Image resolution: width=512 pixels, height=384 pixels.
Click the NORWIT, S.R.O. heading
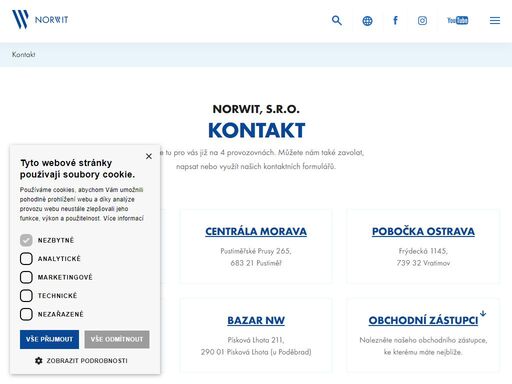(256, 109)
